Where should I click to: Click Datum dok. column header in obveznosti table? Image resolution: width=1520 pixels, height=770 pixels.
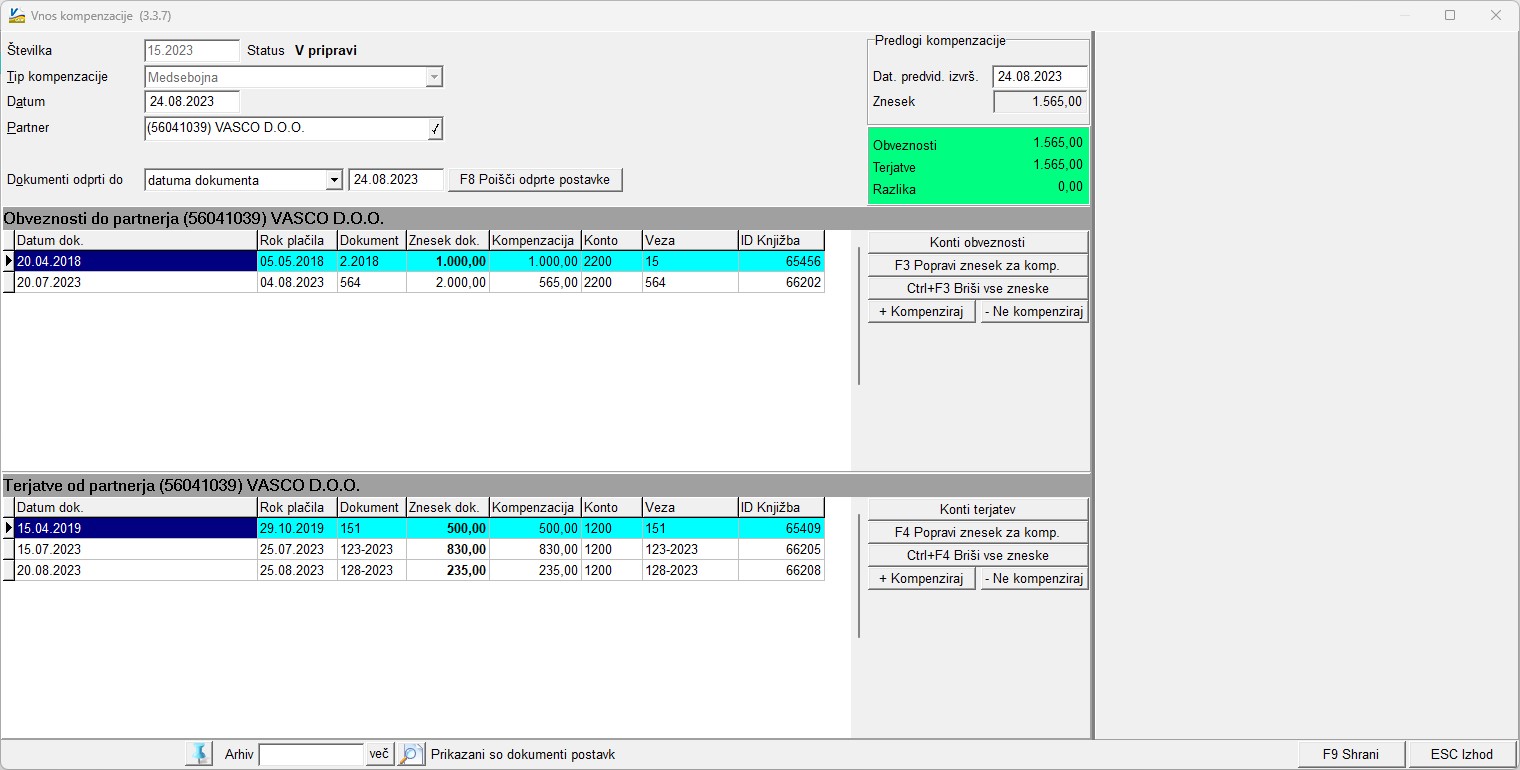136,240
